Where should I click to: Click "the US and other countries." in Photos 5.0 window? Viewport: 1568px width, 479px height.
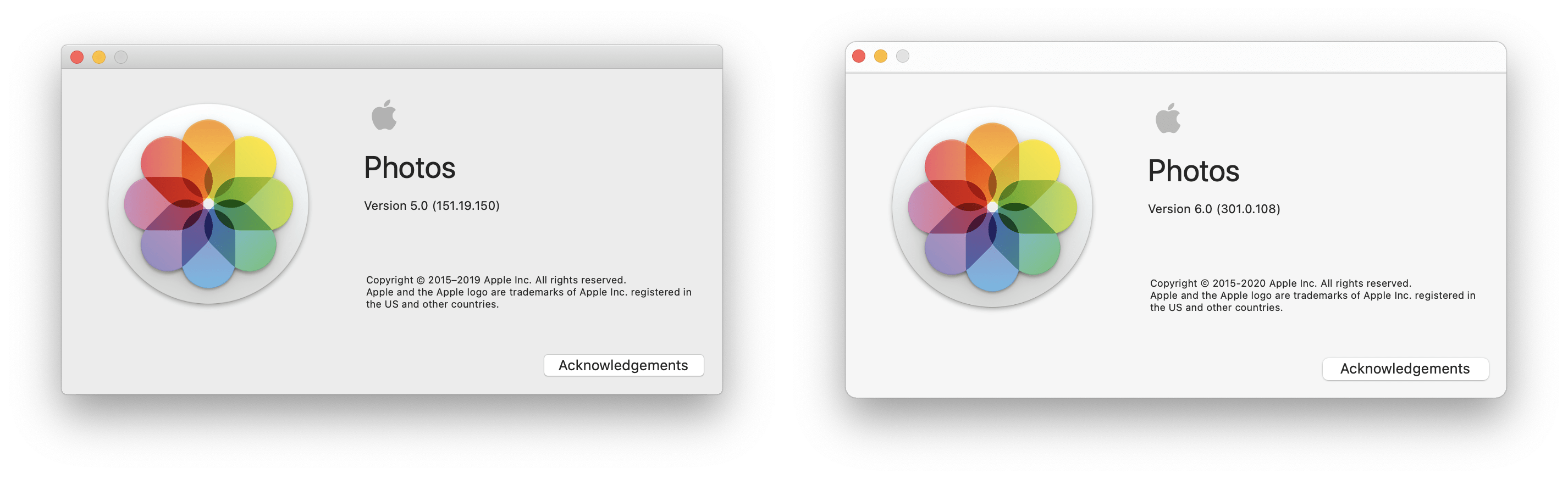coord(432,304)
